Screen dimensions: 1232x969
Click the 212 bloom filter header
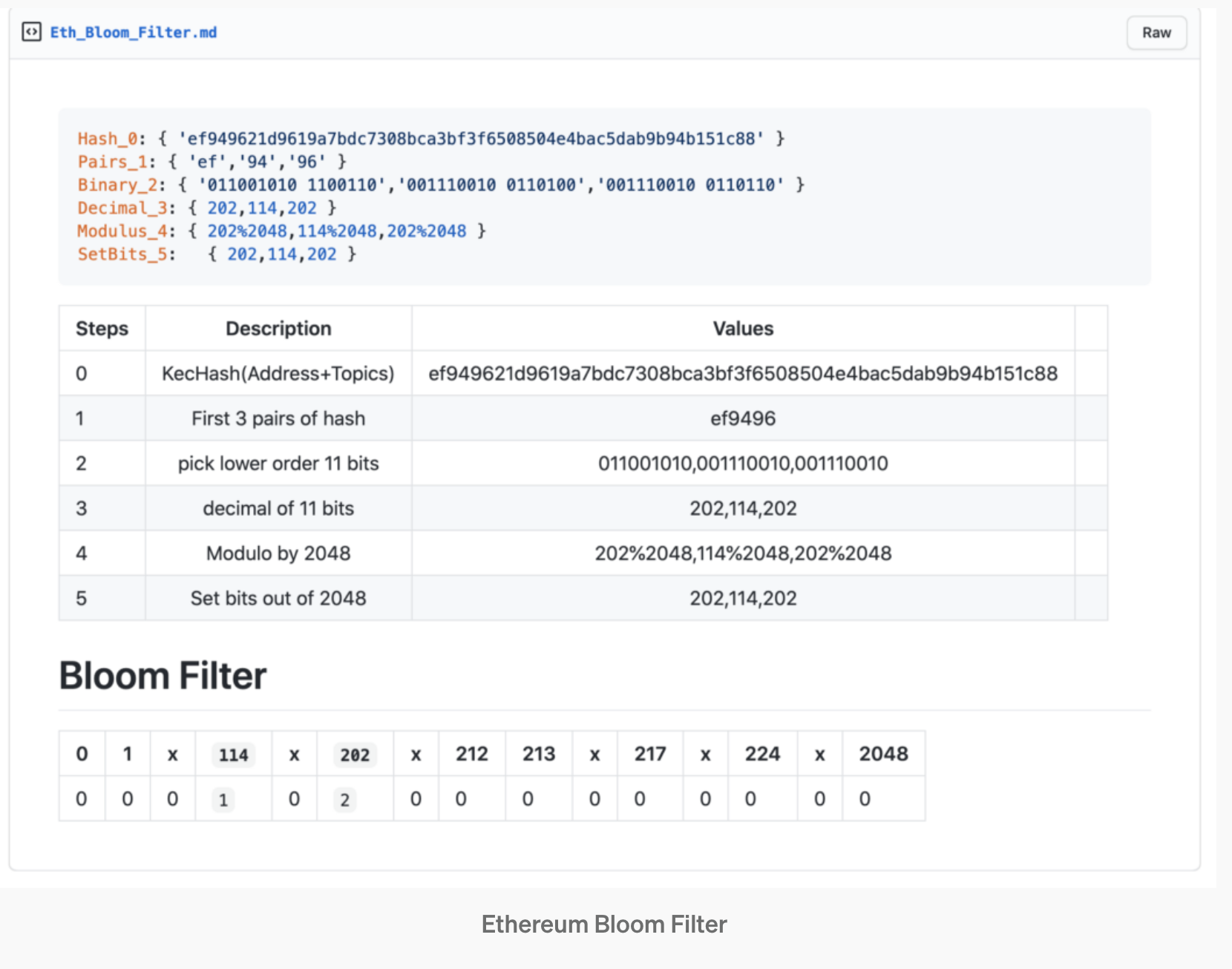[x=472, y=754]
